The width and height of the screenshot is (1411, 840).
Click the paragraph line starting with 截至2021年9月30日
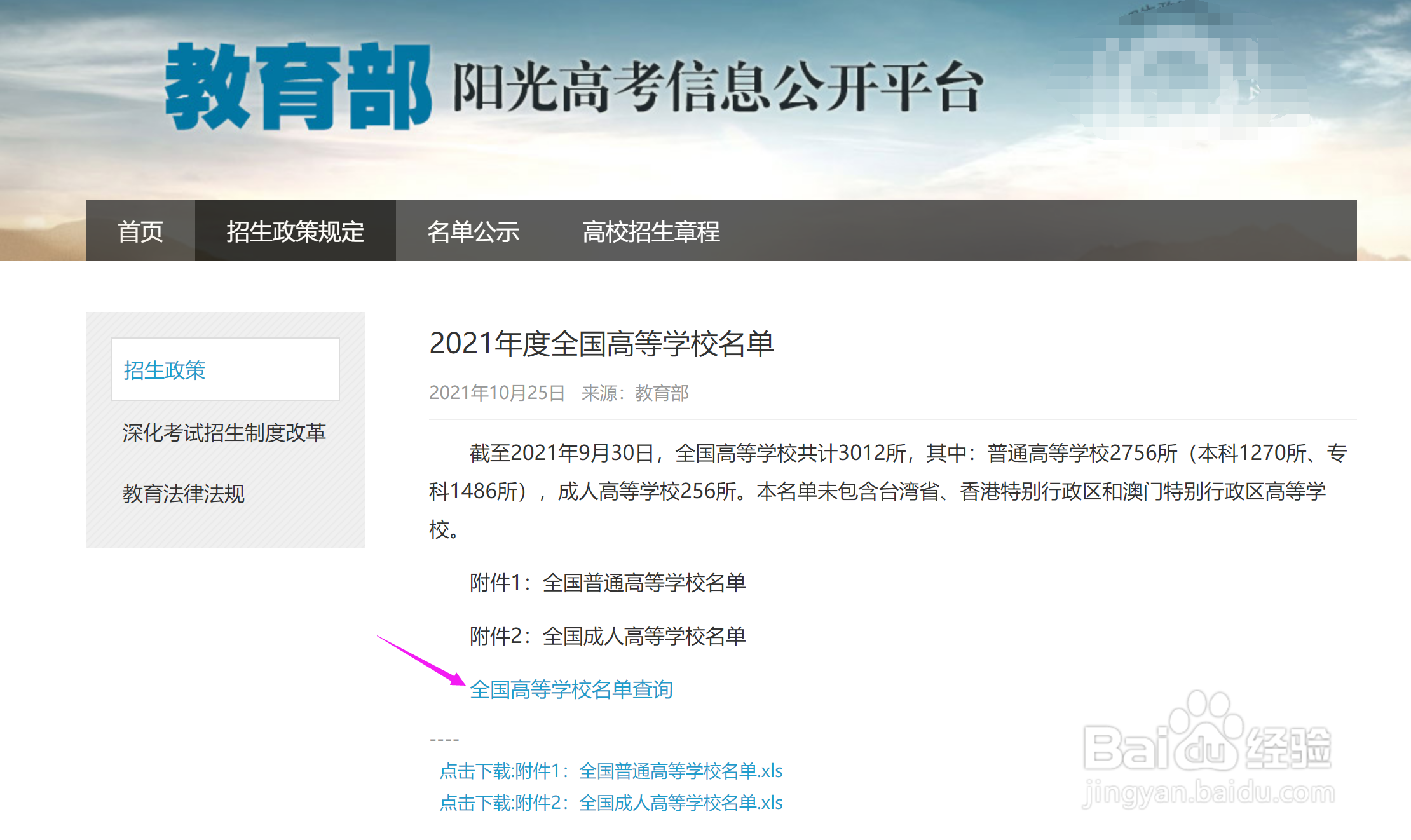(908, 453)
